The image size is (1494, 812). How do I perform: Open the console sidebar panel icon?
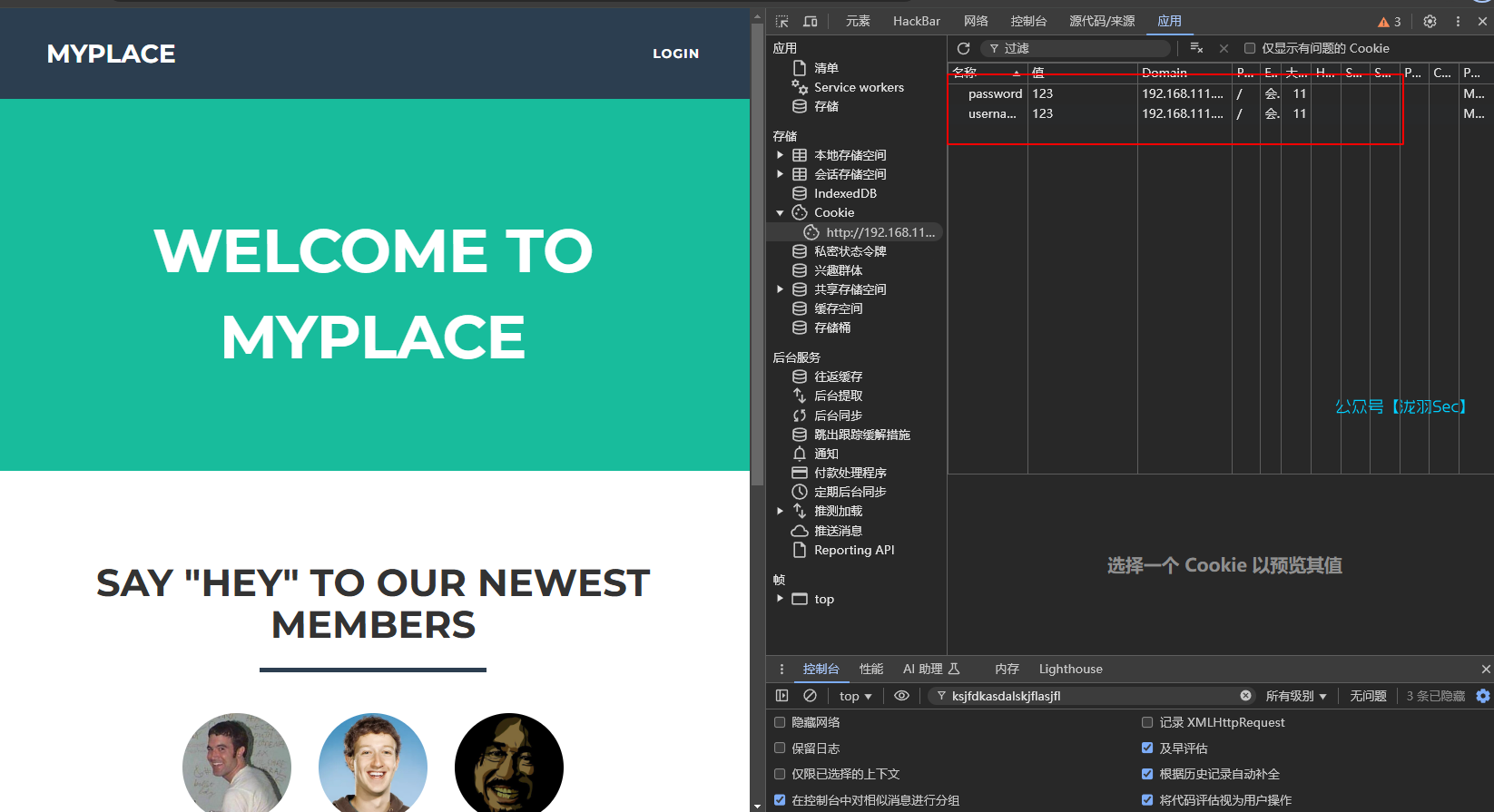(x=781, y=696)
